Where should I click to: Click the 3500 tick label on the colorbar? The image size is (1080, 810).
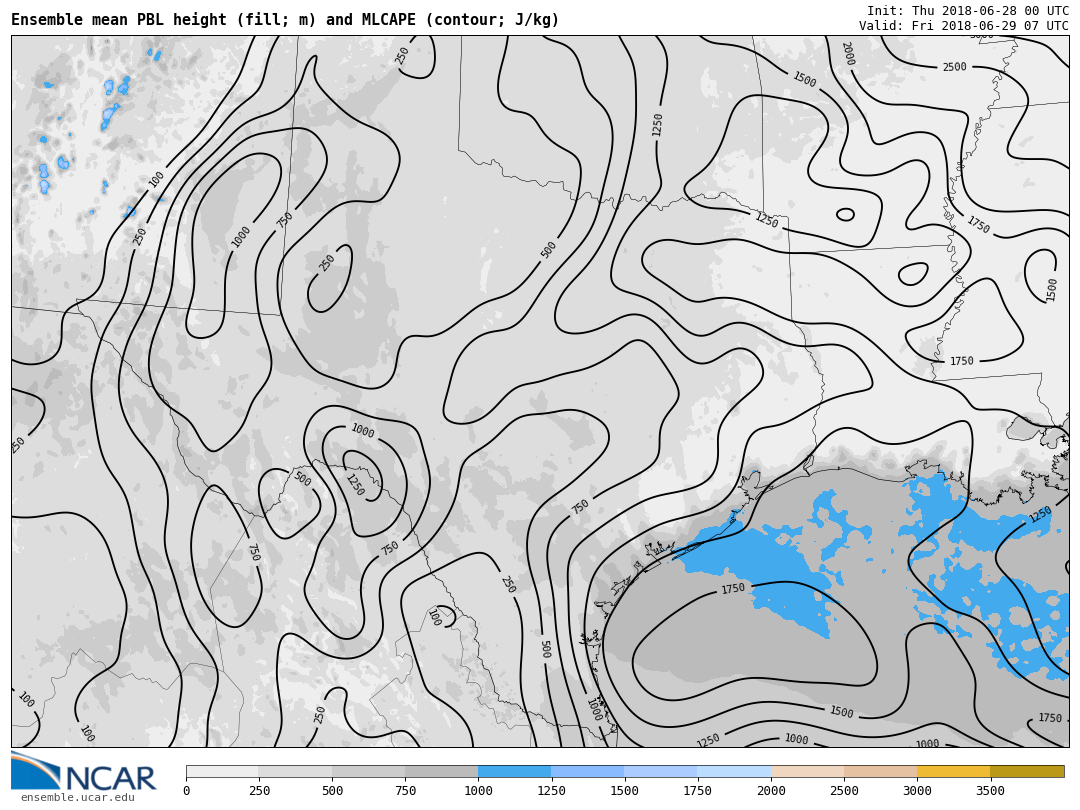[990, 791]
